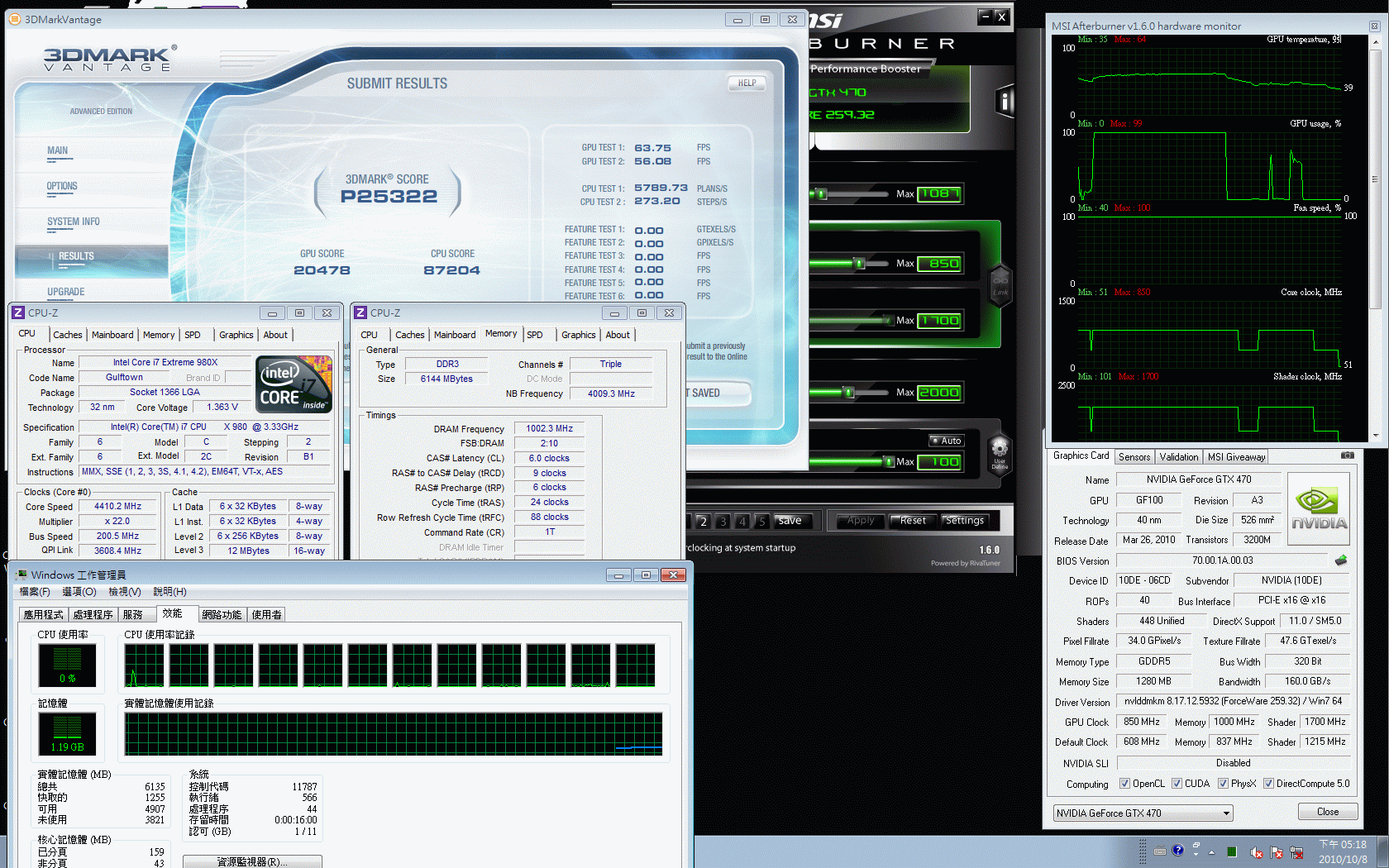1389x868 pixels.
Task: Click the blue help question-mark tray icon
Action: pos(1178,850)
